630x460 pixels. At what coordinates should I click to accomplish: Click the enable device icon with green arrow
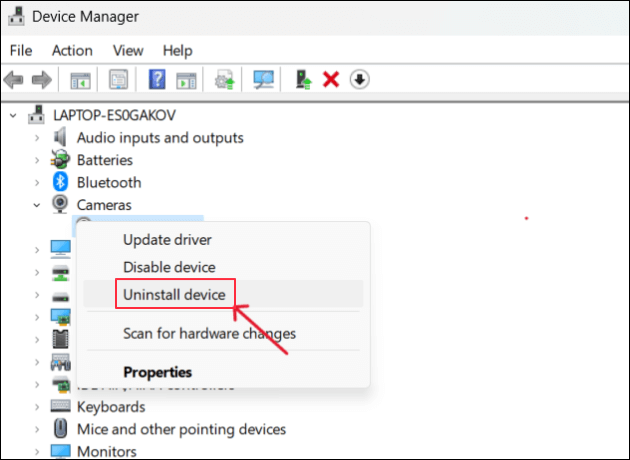[303, 80]
